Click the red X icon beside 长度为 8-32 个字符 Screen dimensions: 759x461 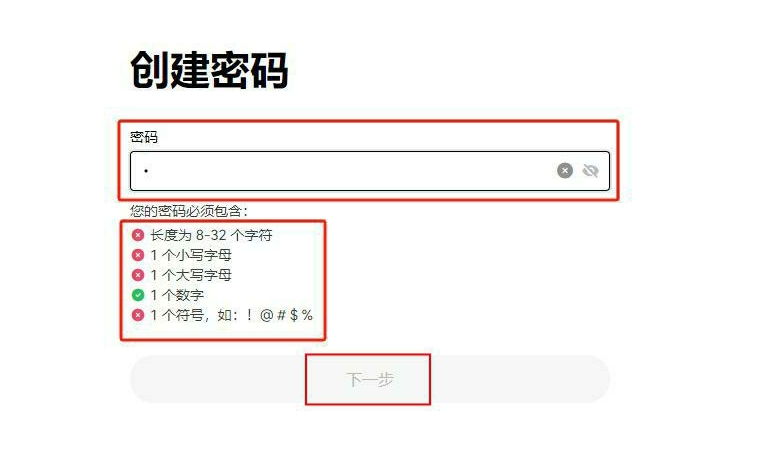point(138,235)
